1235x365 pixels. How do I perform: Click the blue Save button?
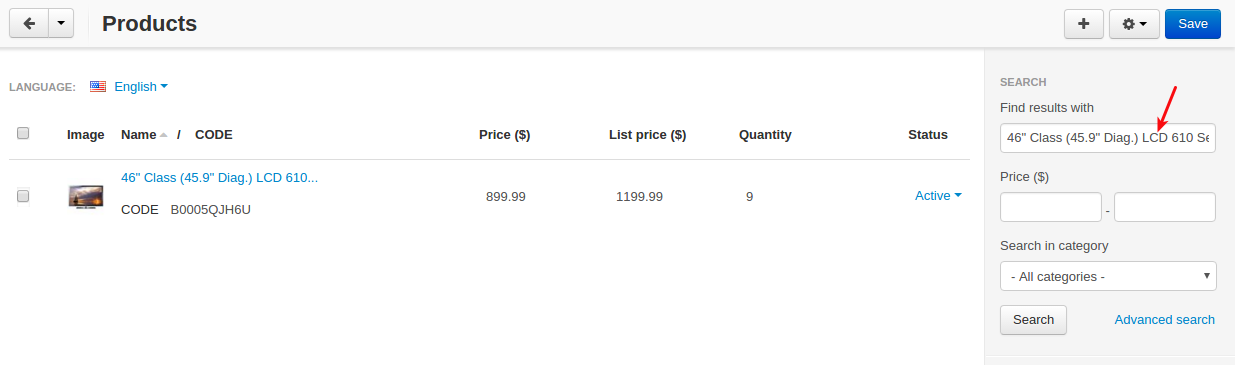(x=1193, y=24)
